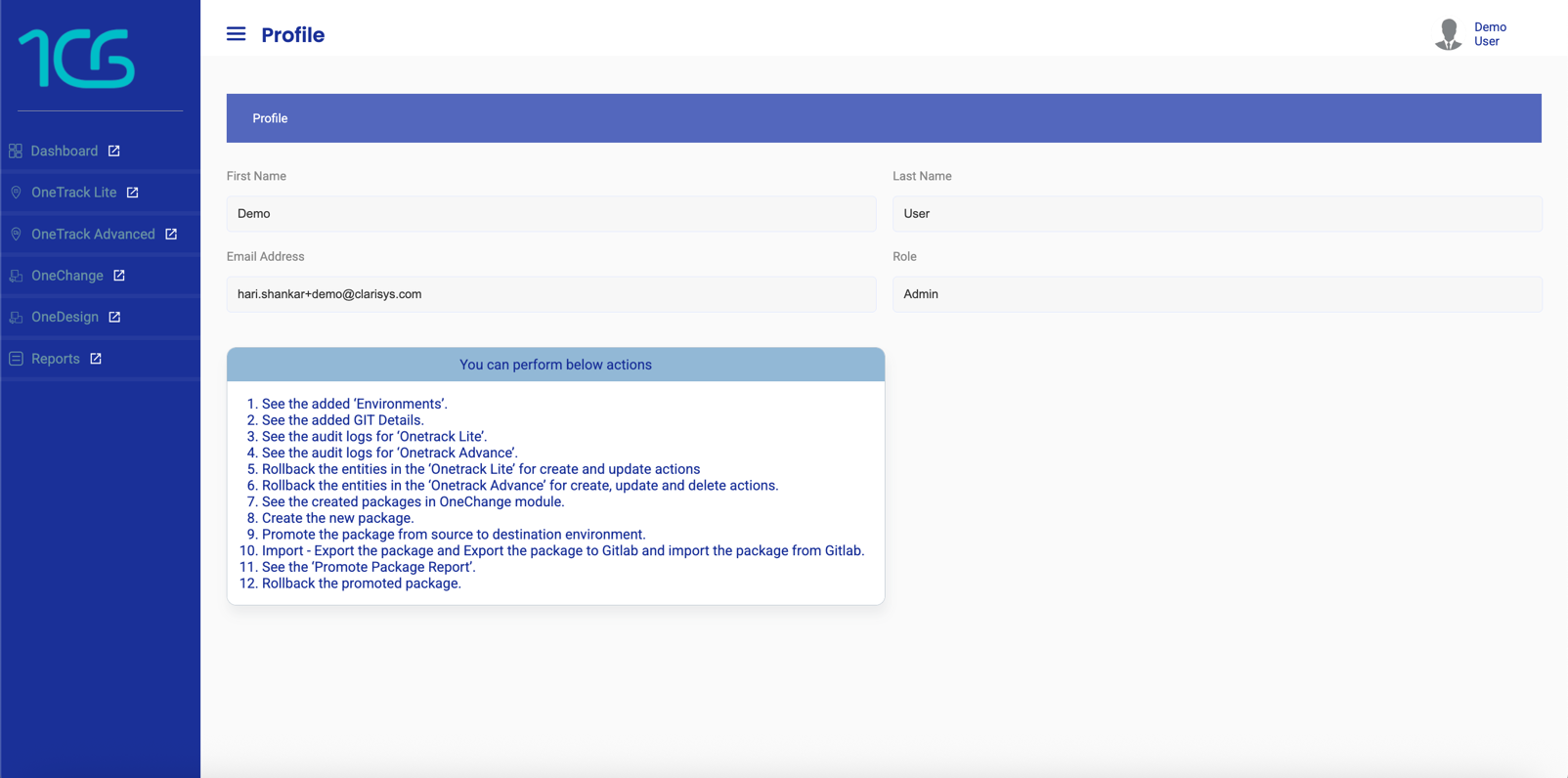Go to OneTrack Advanced in sidebar
1568x778 pixels.
[x=93, y=235]
